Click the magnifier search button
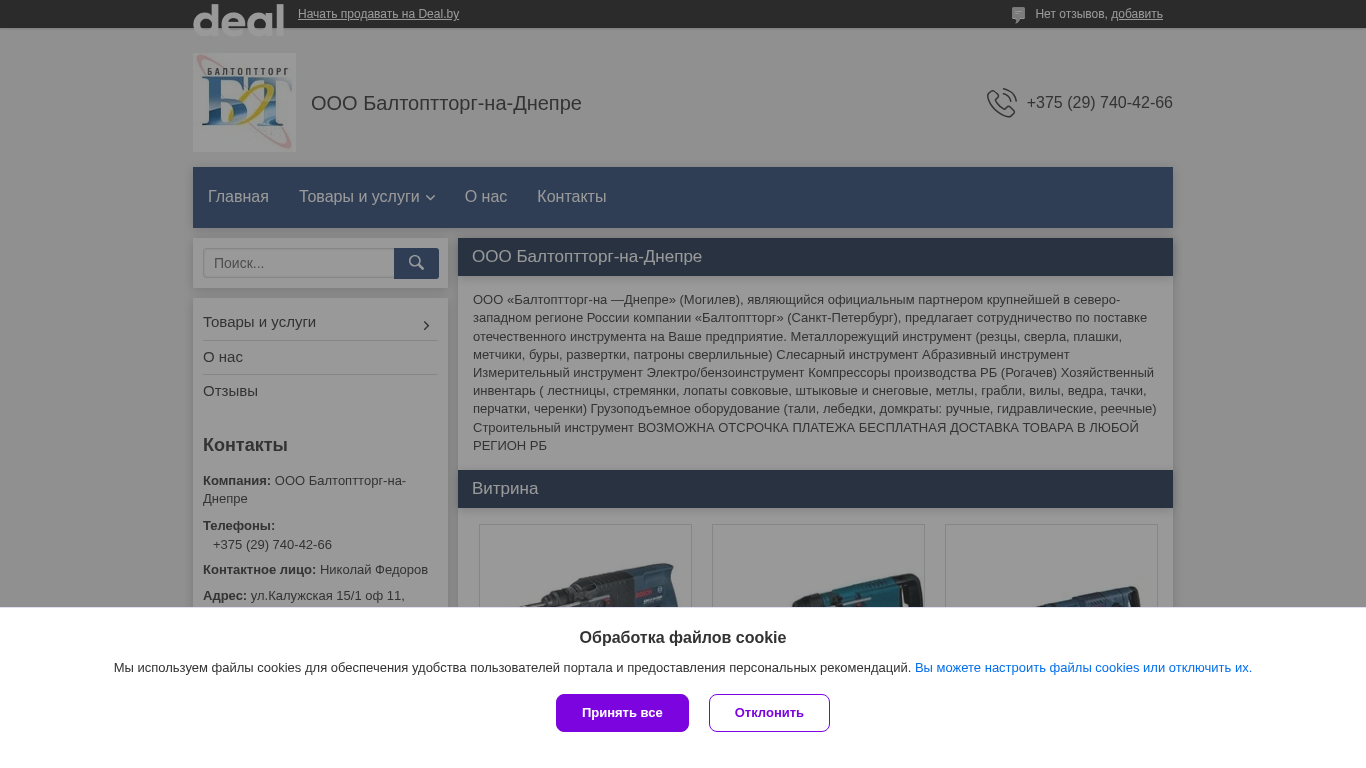Screen dimensions: 1366x768 pos(416,263)
